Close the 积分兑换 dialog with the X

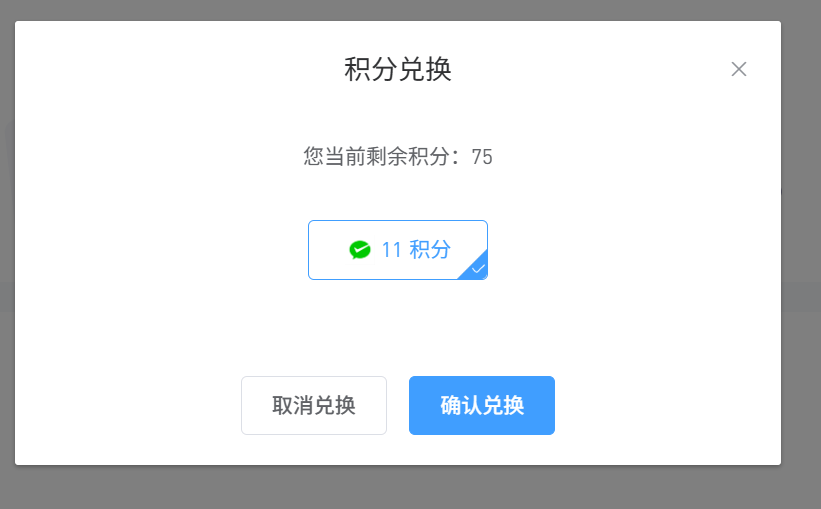[739, 69]
